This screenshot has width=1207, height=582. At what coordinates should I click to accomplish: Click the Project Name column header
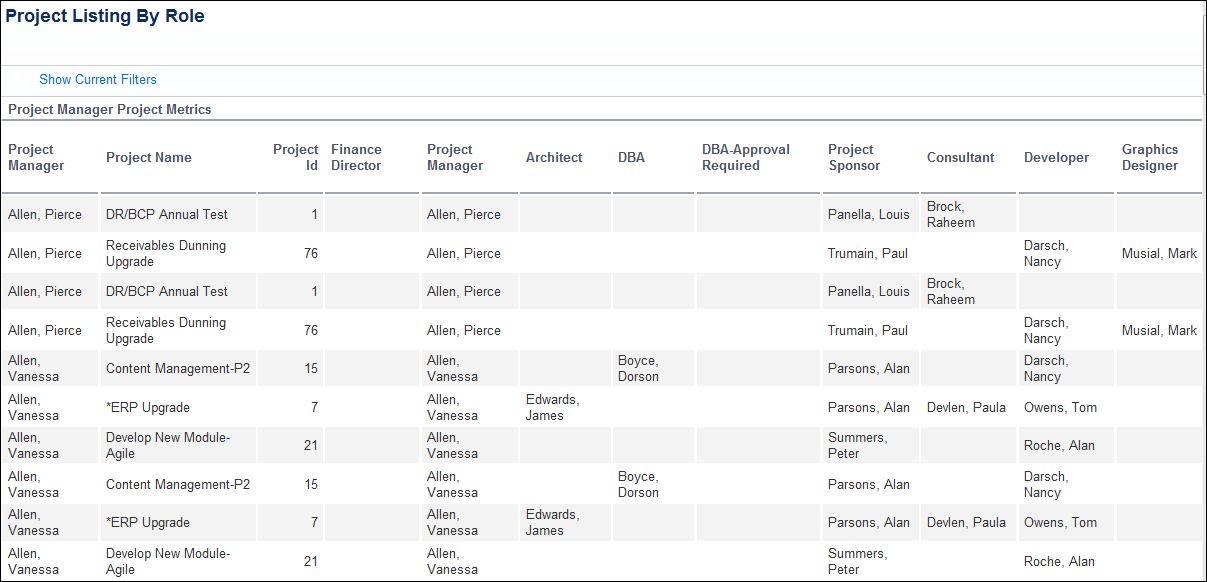tap(149, 158)
